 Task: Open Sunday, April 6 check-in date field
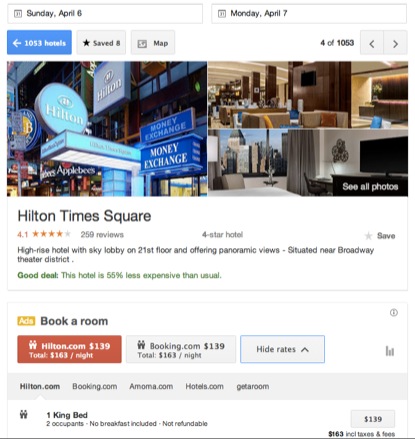(x=105, y=14)
